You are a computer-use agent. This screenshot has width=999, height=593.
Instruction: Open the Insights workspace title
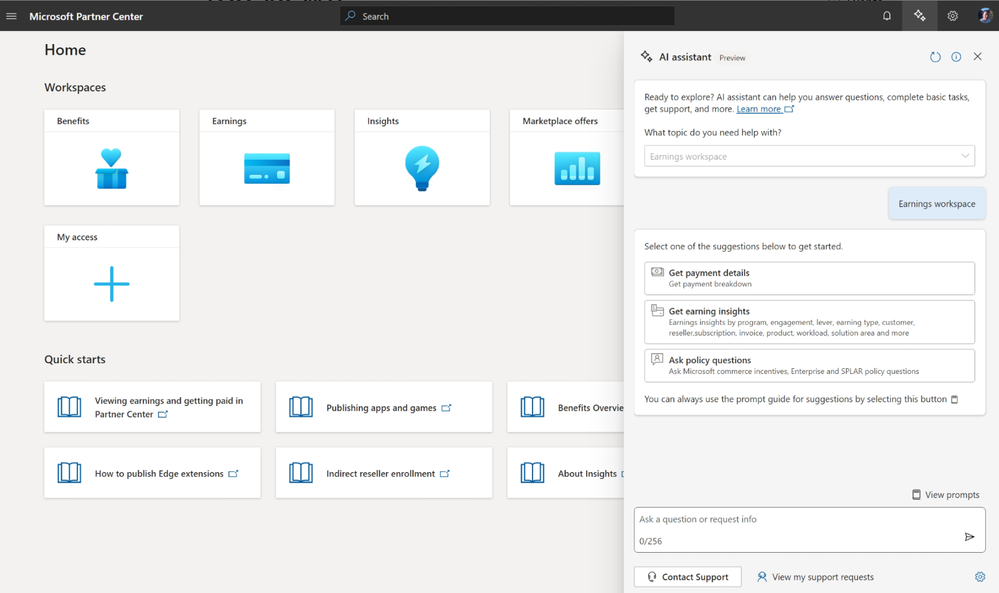383,121
